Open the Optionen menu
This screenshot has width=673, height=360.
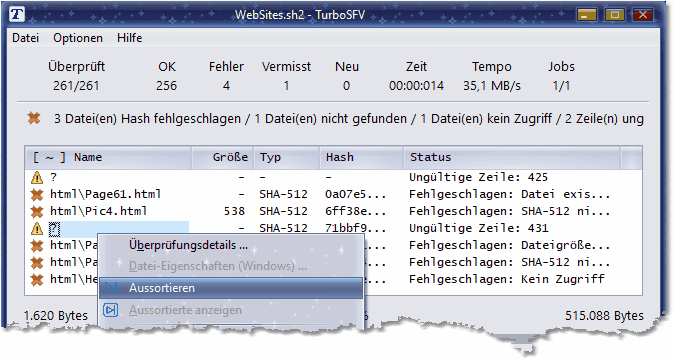78,38
